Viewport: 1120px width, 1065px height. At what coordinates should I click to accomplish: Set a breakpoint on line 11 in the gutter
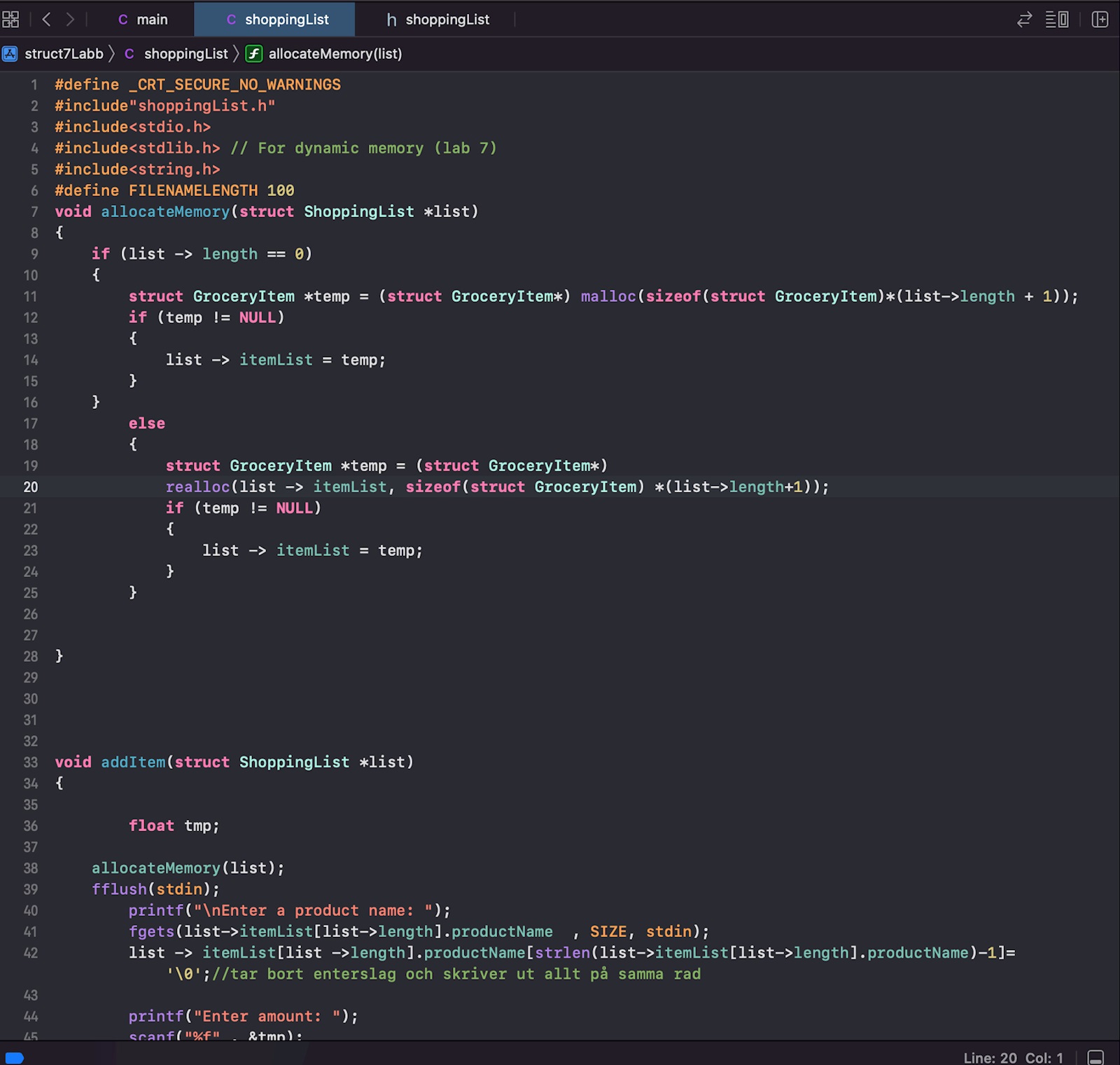click(31, 297)
